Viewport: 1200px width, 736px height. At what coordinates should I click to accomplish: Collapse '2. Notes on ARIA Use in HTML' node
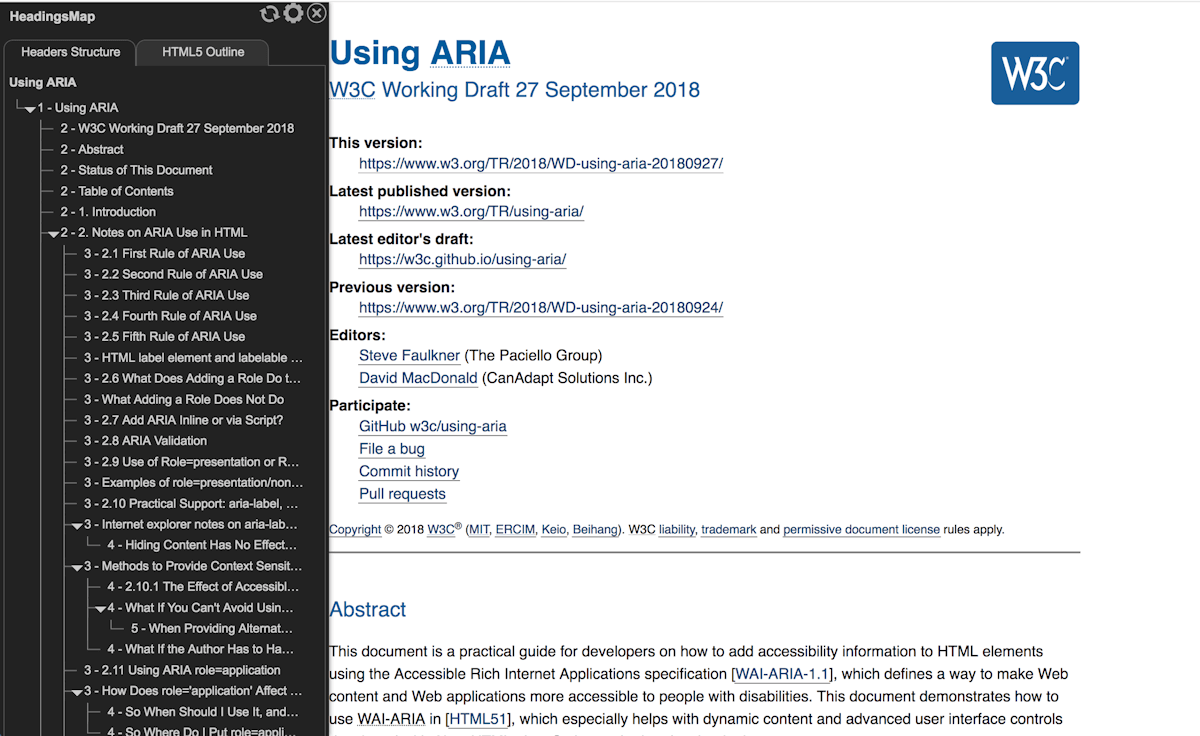tap(53, 234)
